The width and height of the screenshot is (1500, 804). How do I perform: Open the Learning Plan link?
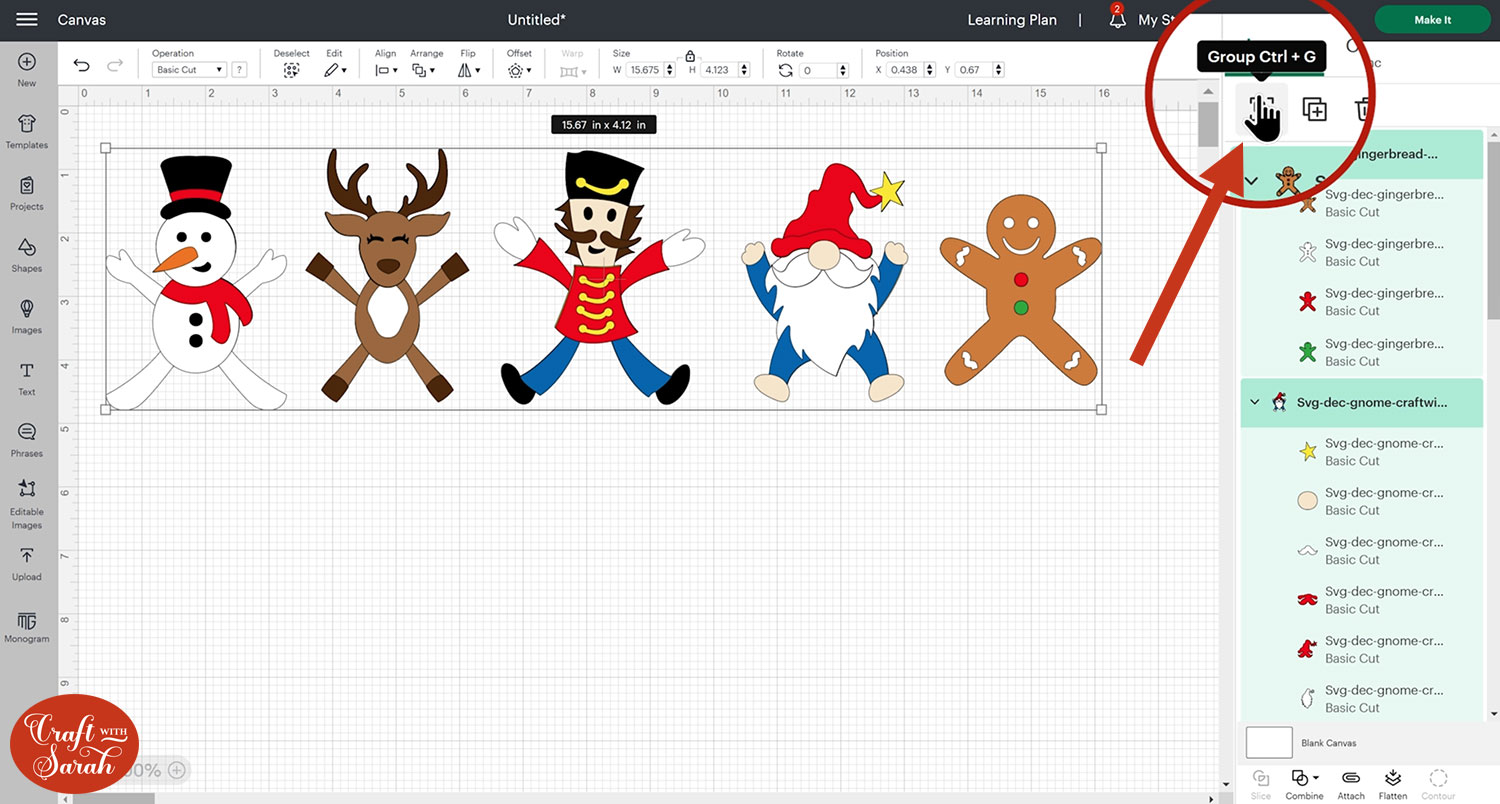coord(1012,20)
